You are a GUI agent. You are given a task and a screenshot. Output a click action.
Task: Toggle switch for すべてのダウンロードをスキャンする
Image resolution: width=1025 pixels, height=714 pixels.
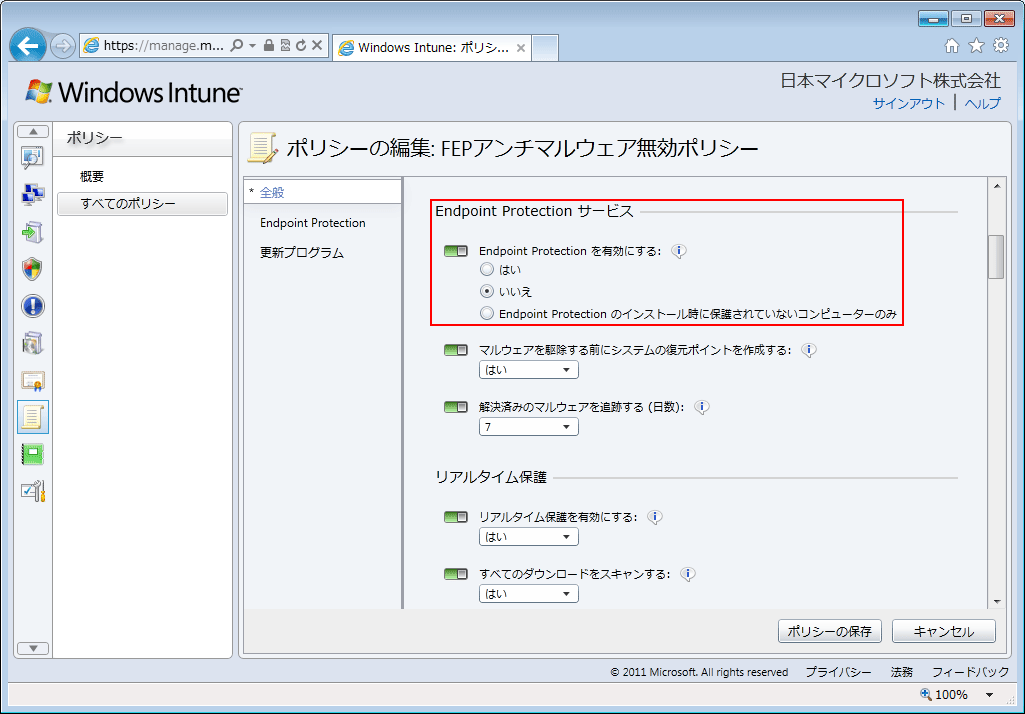(x=456, y=574)
